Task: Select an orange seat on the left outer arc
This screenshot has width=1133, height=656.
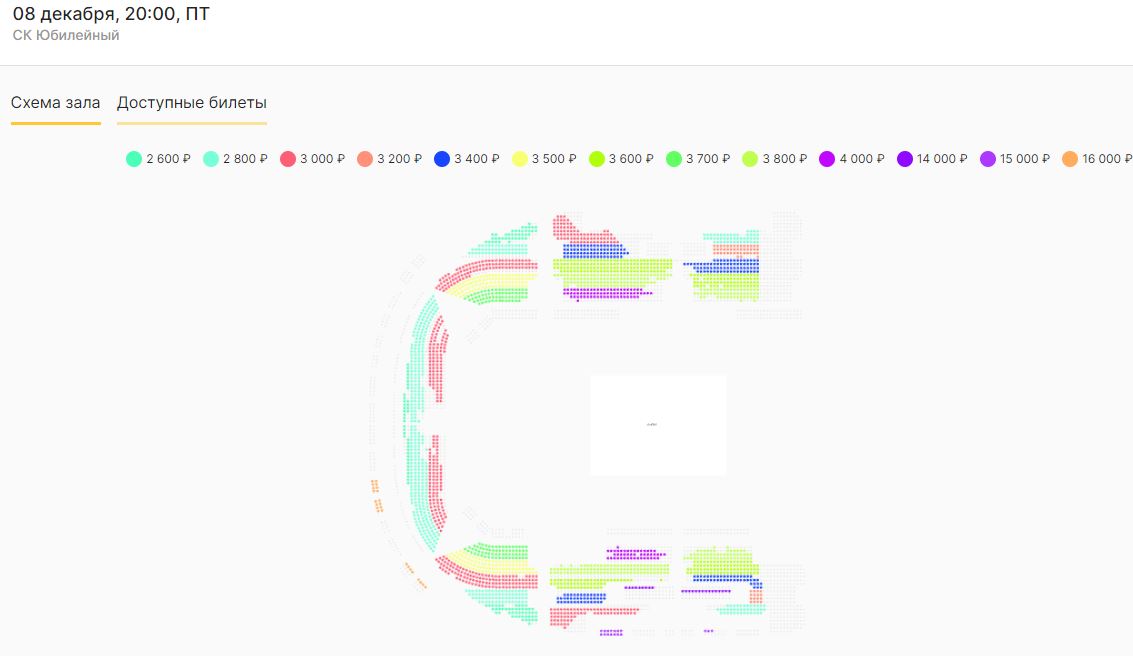Action: [x=374, y=485]
